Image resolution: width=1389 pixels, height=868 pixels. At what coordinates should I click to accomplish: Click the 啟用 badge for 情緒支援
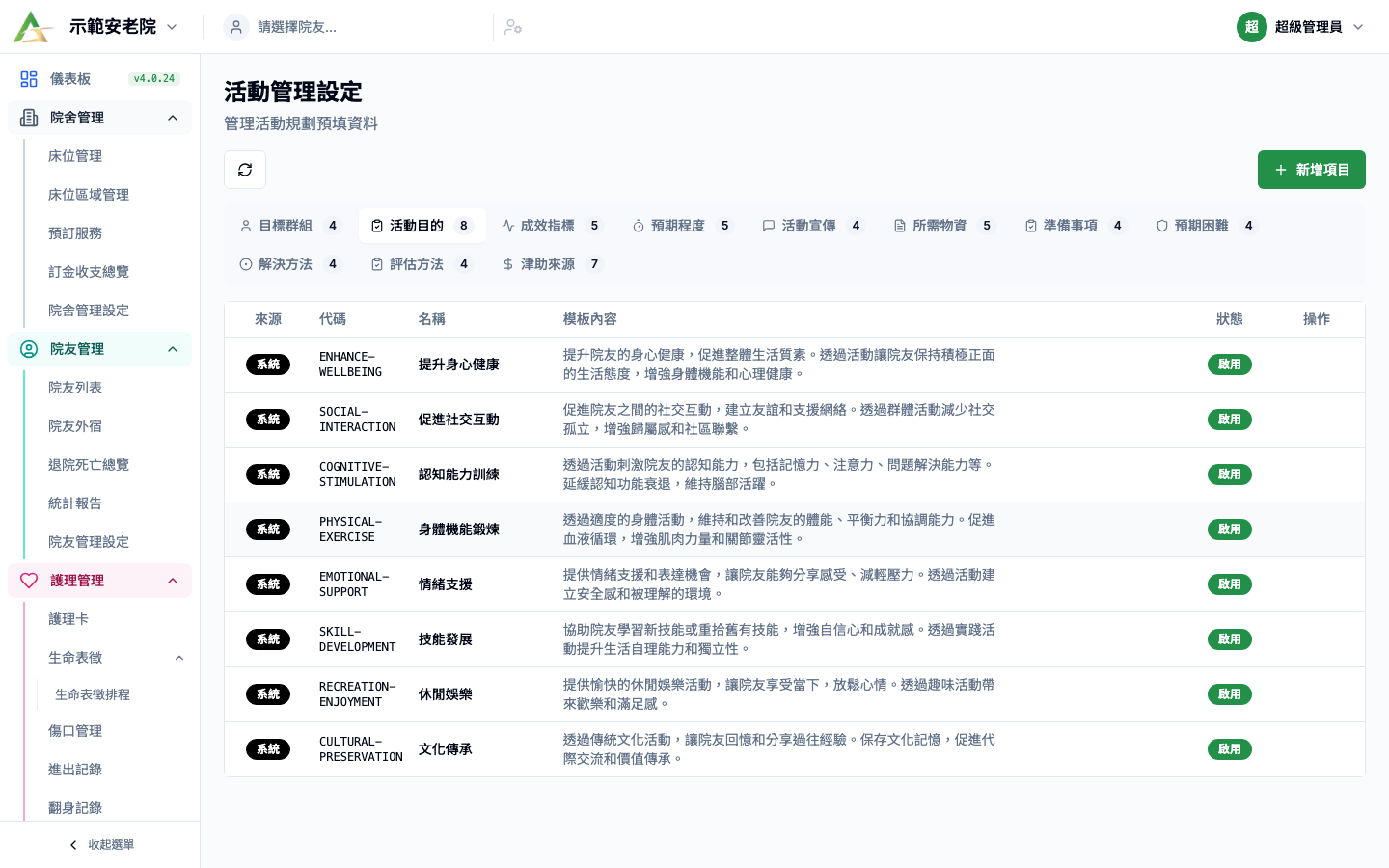(1230, 584)
